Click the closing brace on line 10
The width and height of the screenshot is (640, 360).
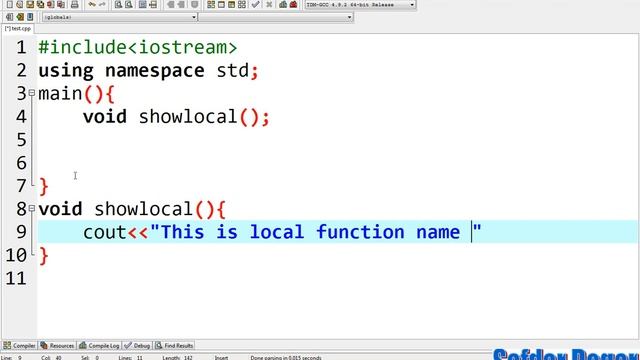44,256
